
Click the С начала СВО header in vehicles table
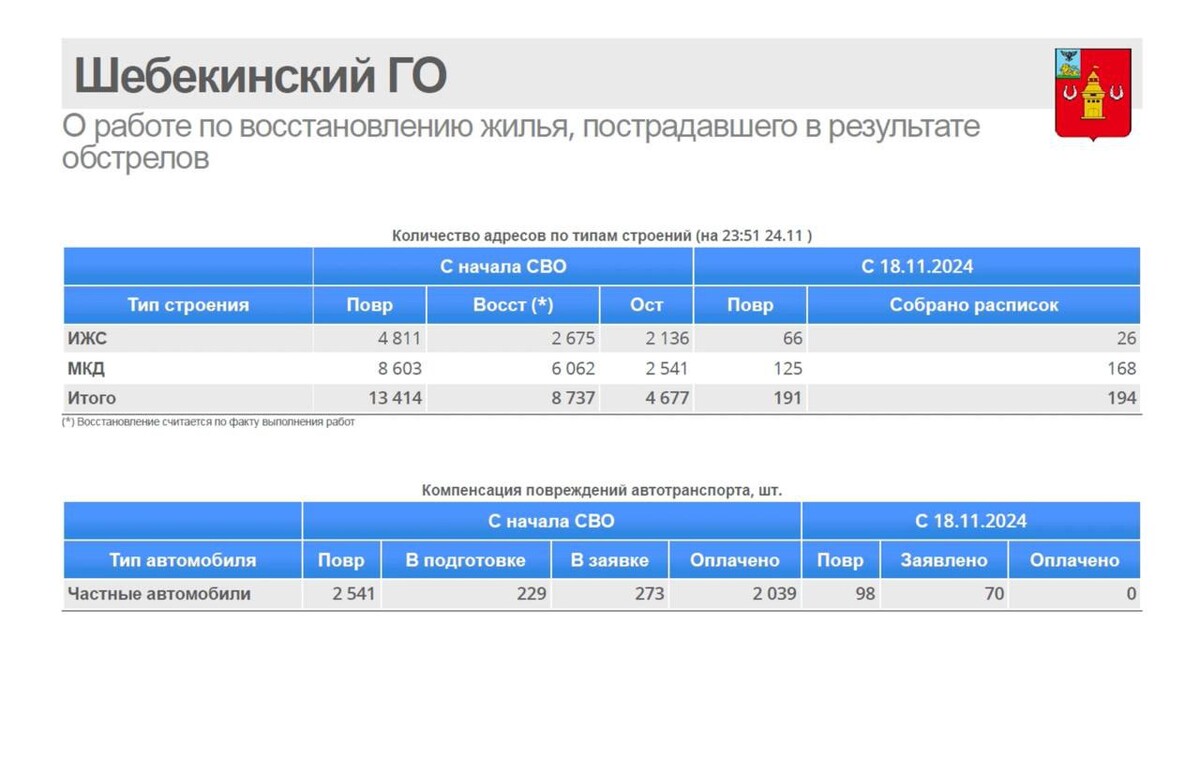point(552,521)
